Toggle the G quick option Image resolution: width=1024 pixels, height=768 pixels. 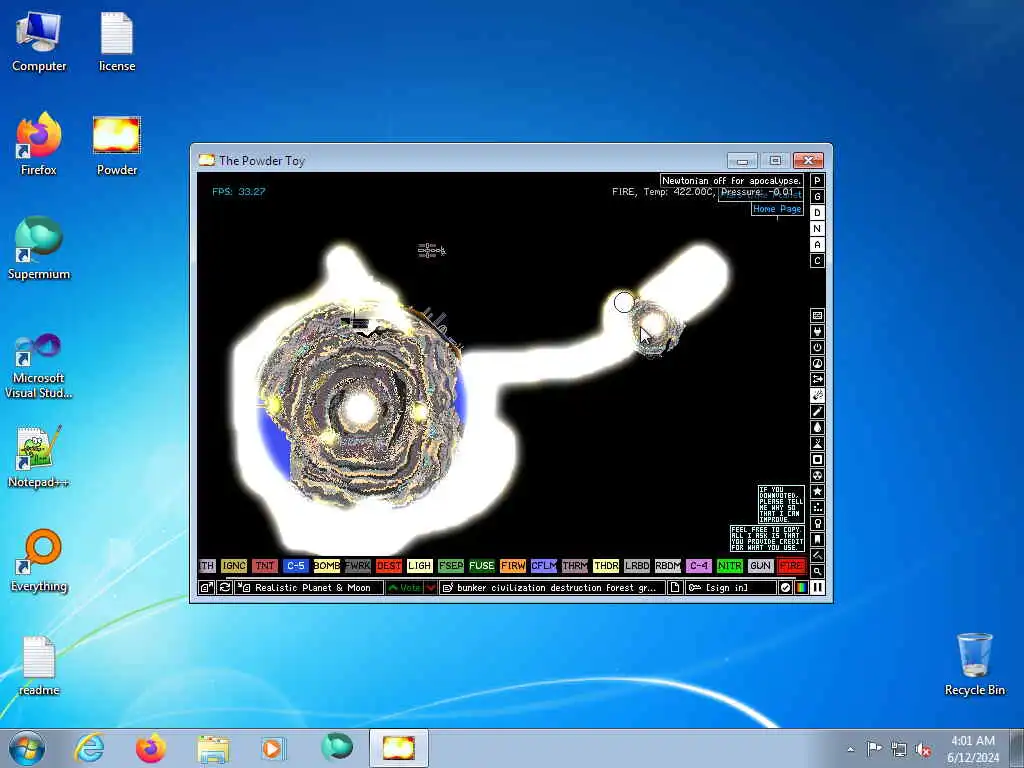pyautogui.click(x=817, y=197)
